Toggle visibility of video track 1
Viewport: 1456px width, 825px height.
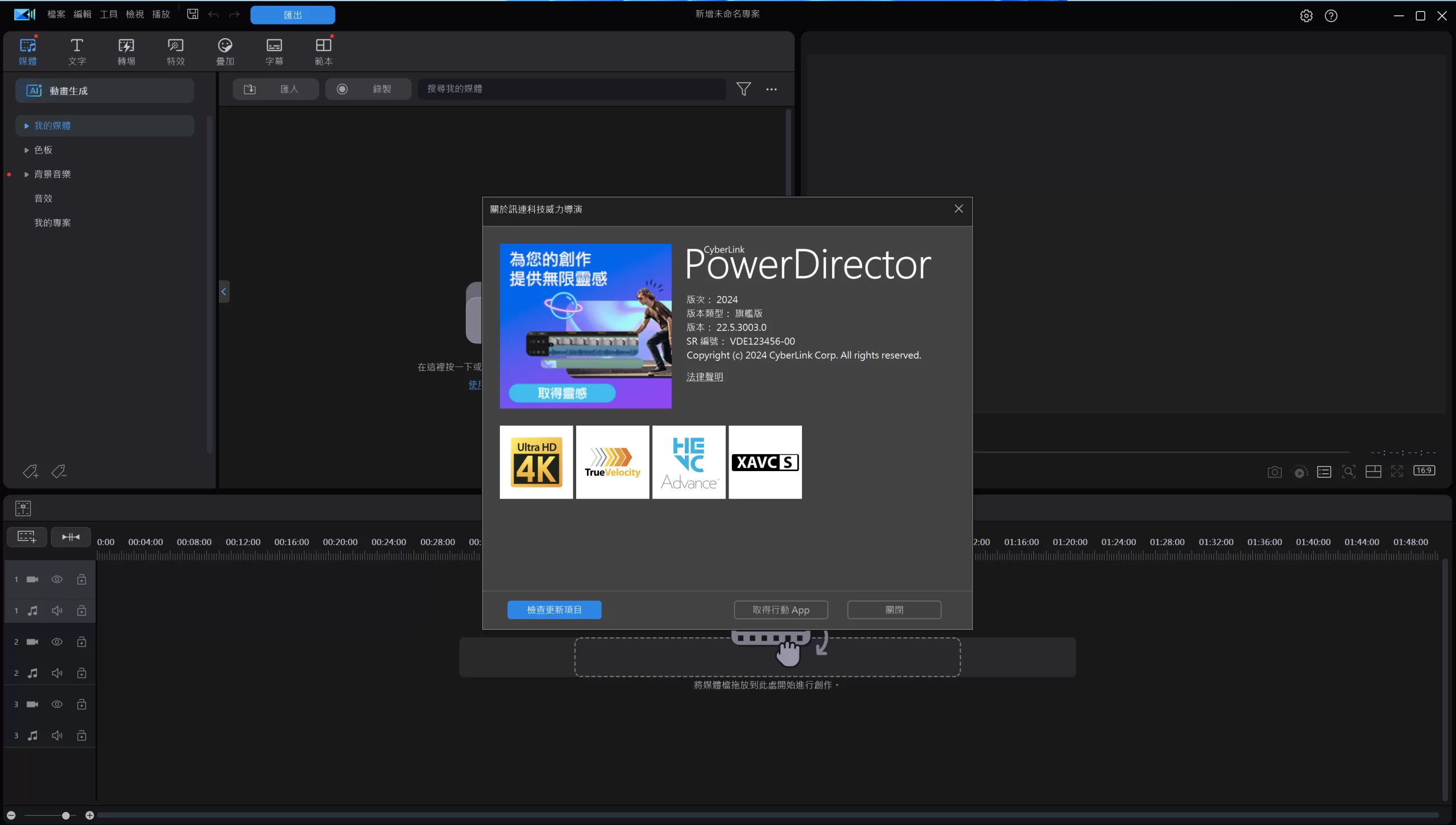[x=57, y=579]
